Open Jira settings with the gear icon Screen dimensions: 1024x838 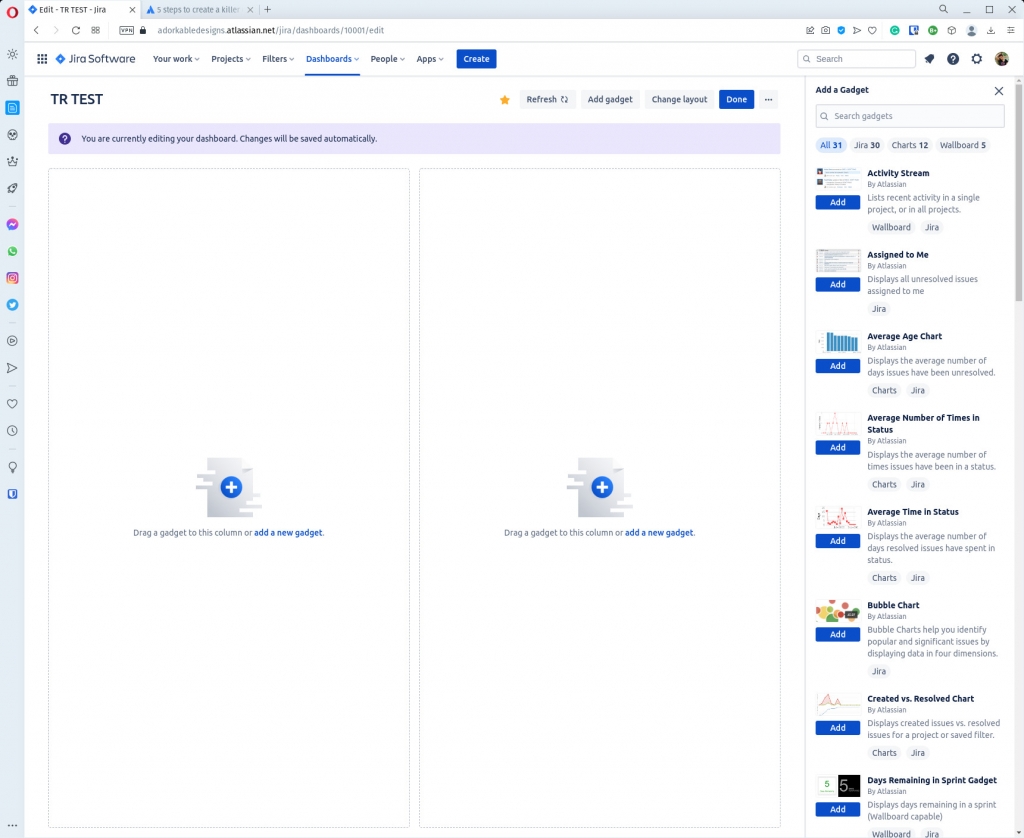[977, 59]
